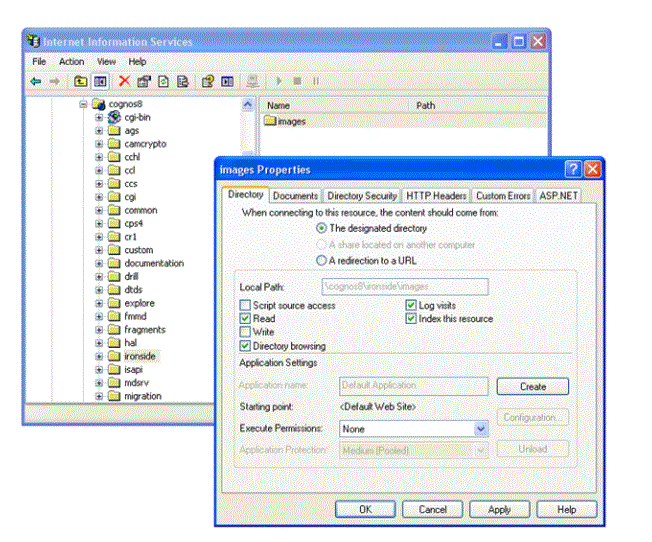This screenshot has width=652, height=542.
Task: Click the Stop item square icon
Action: (297, 81)
